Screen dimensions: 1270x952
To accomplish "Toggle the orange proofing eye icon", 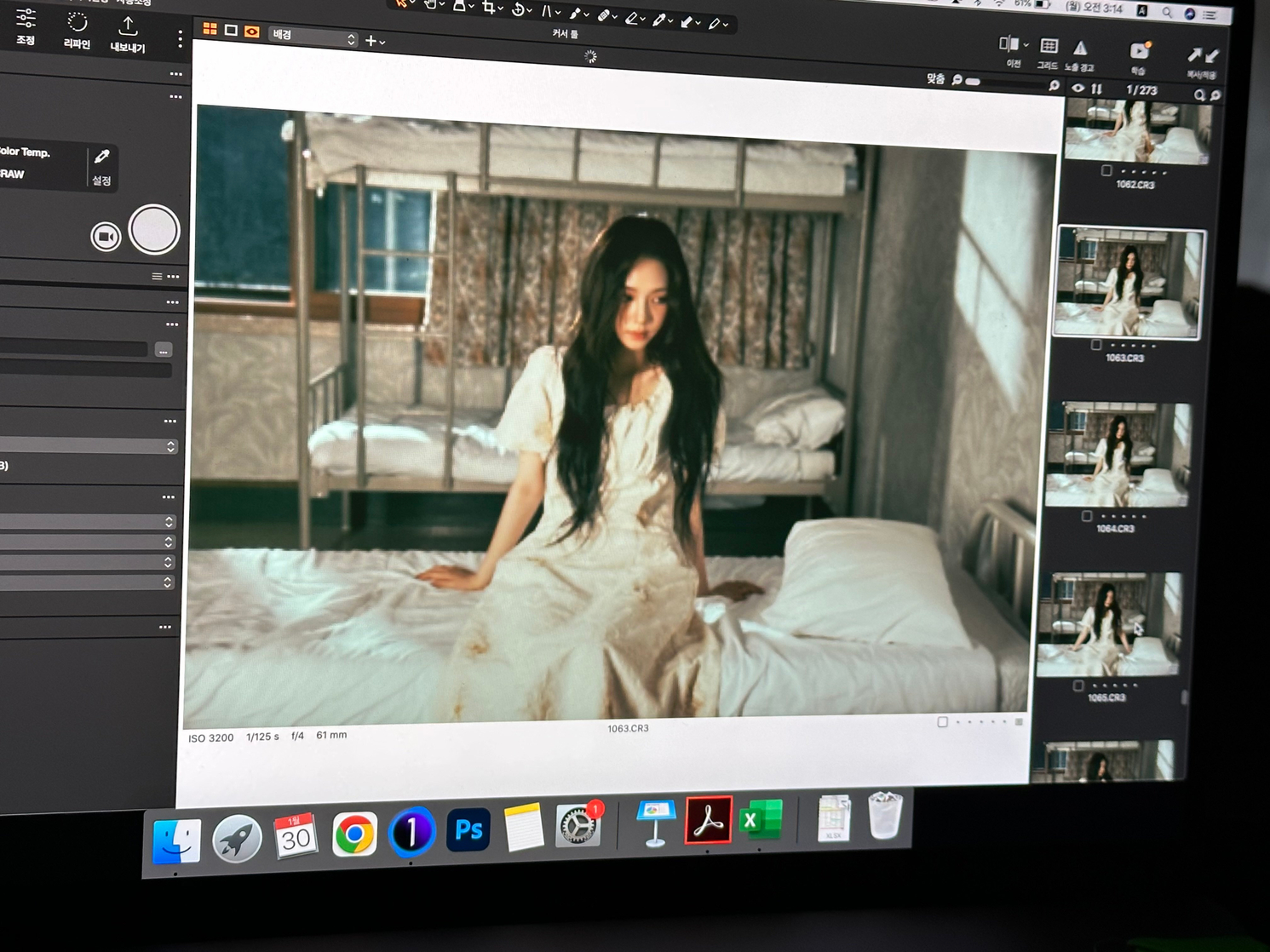I will [x=251, y=32].
